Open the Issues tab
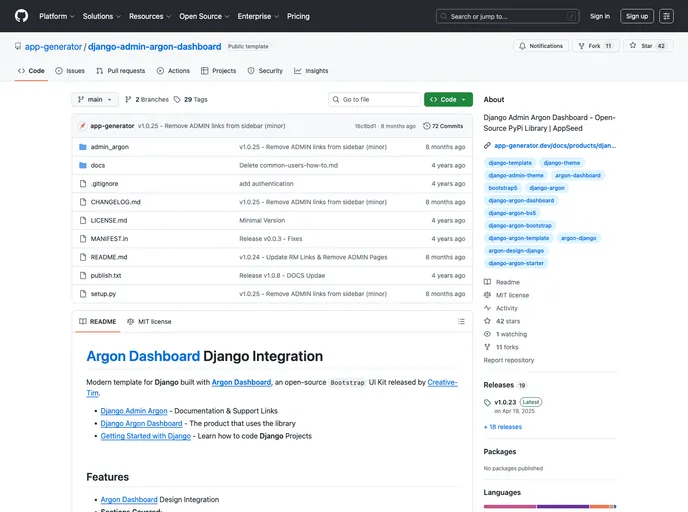This screenshot has width=688, height=512. pyautogui.click(x=70, y=71)
